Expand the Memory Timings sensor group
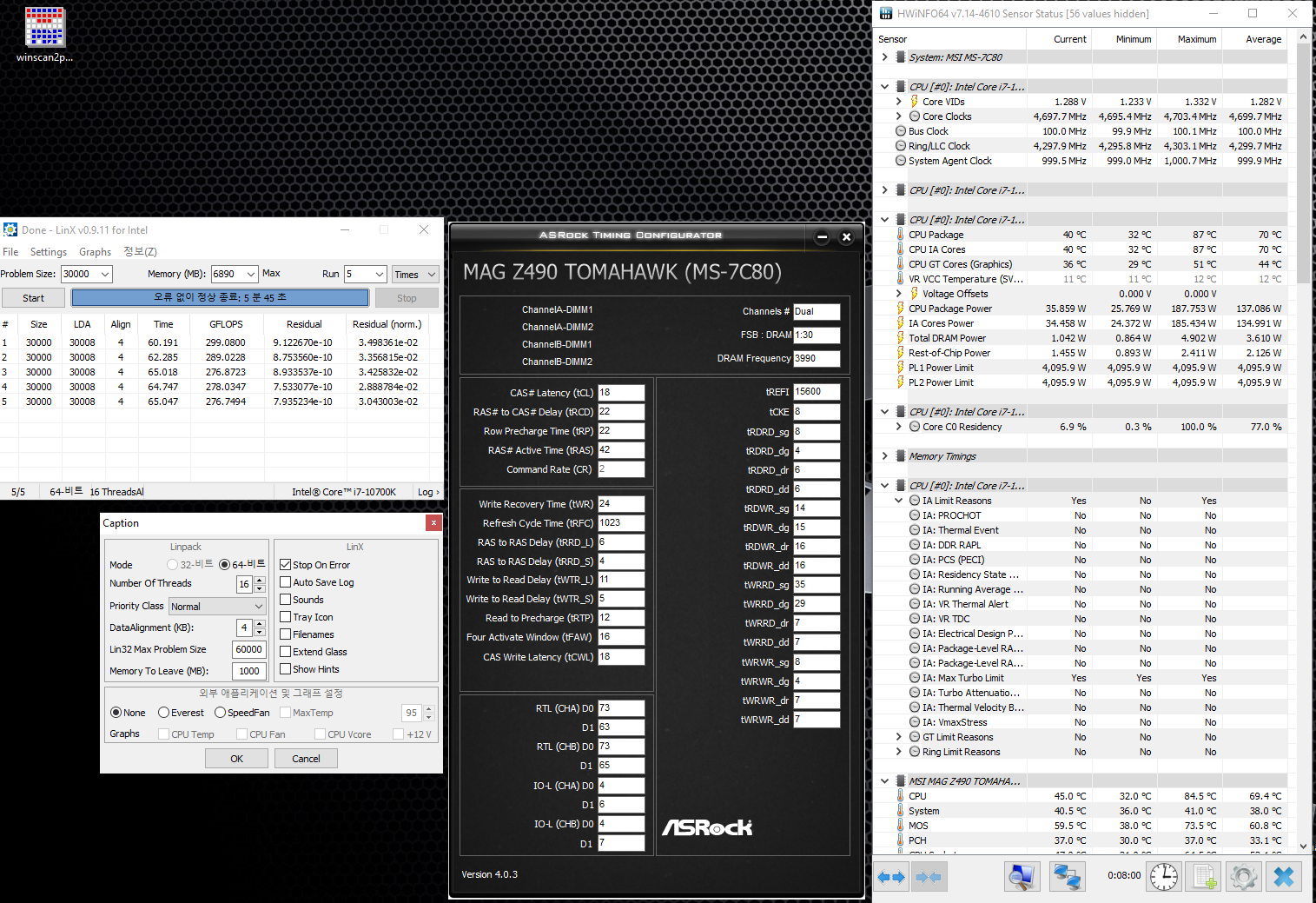 pos(885,456)
